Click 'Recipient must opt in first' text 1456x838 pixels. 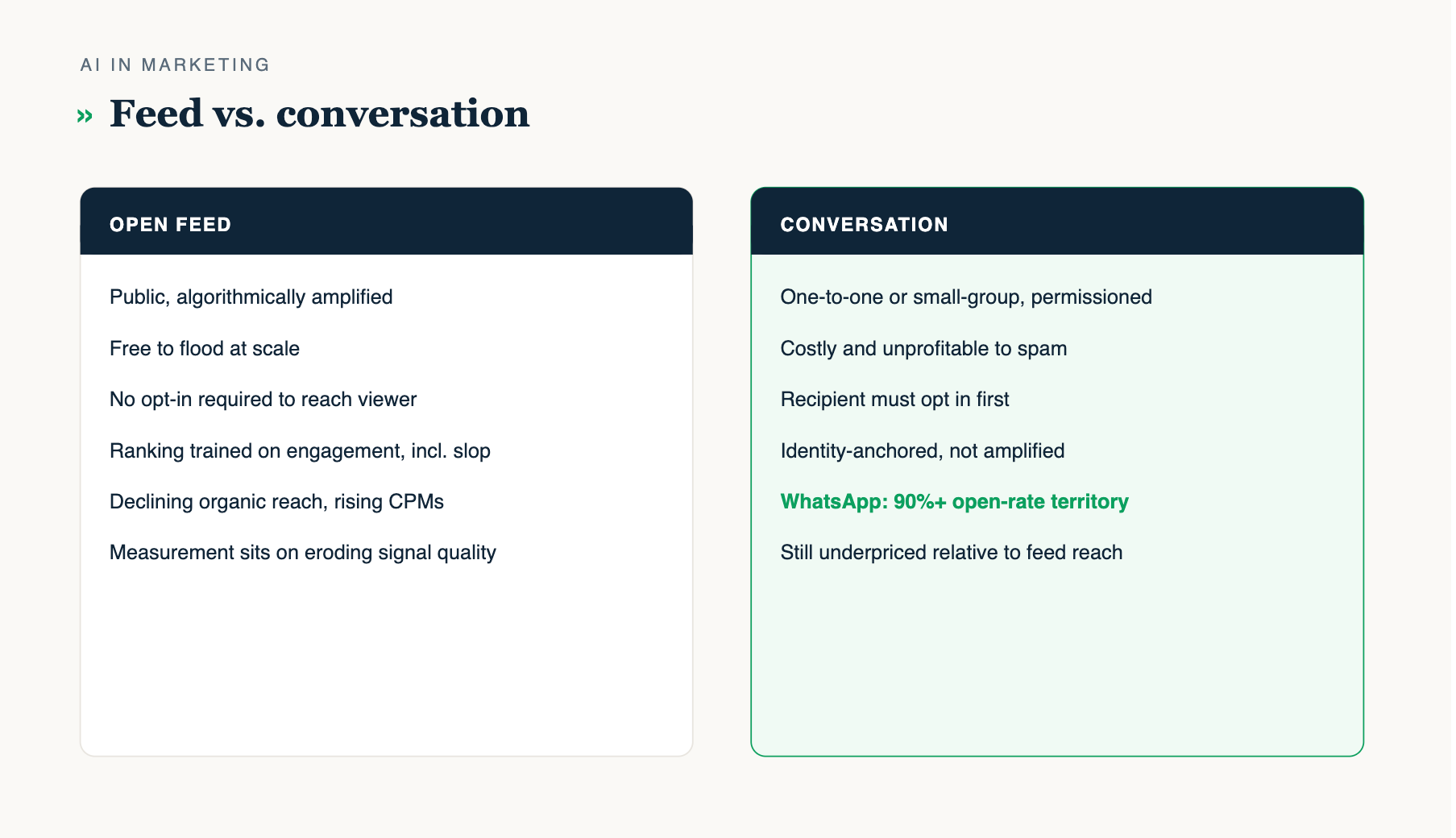pos(894,400)
